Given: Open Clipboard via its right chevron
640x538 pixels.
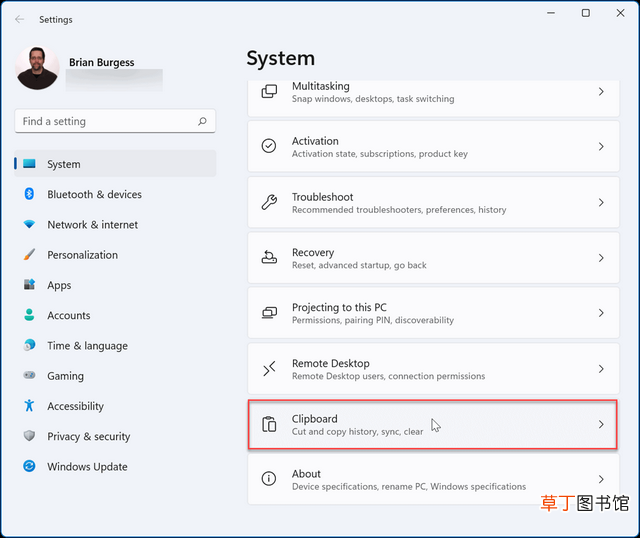Looking at the screenshot, I should 601,424.
